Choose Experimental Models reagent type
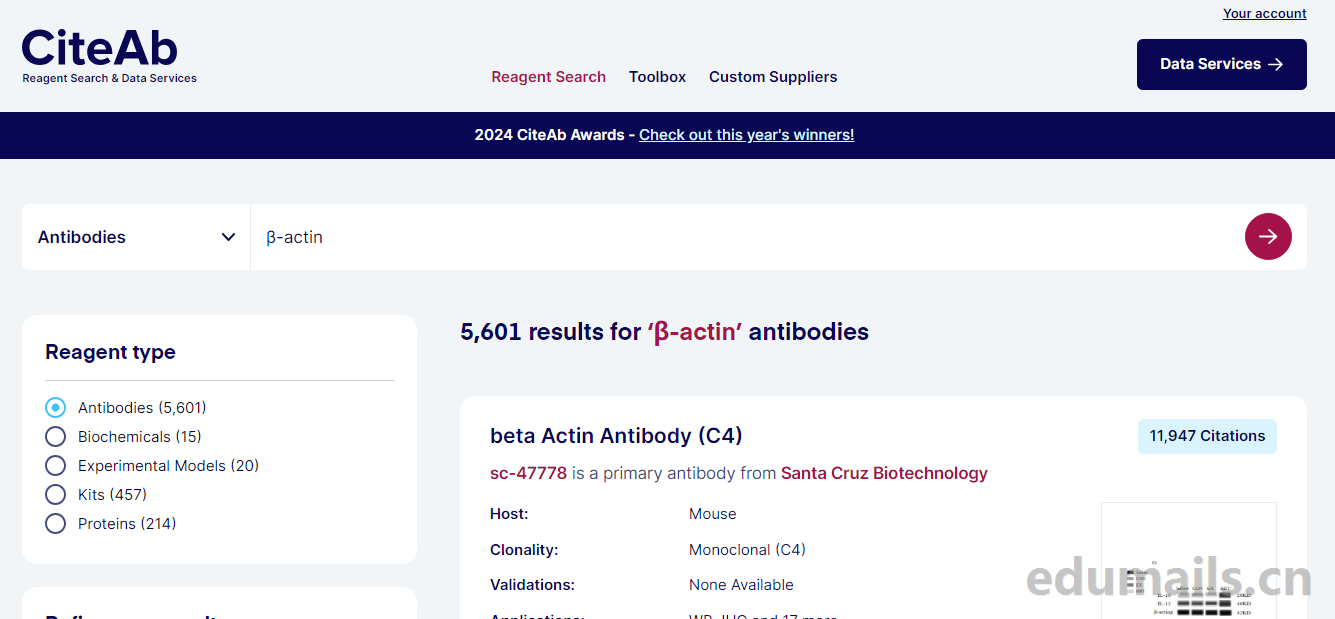Viewport: 1335px width, 619px height. coord(56,466)
